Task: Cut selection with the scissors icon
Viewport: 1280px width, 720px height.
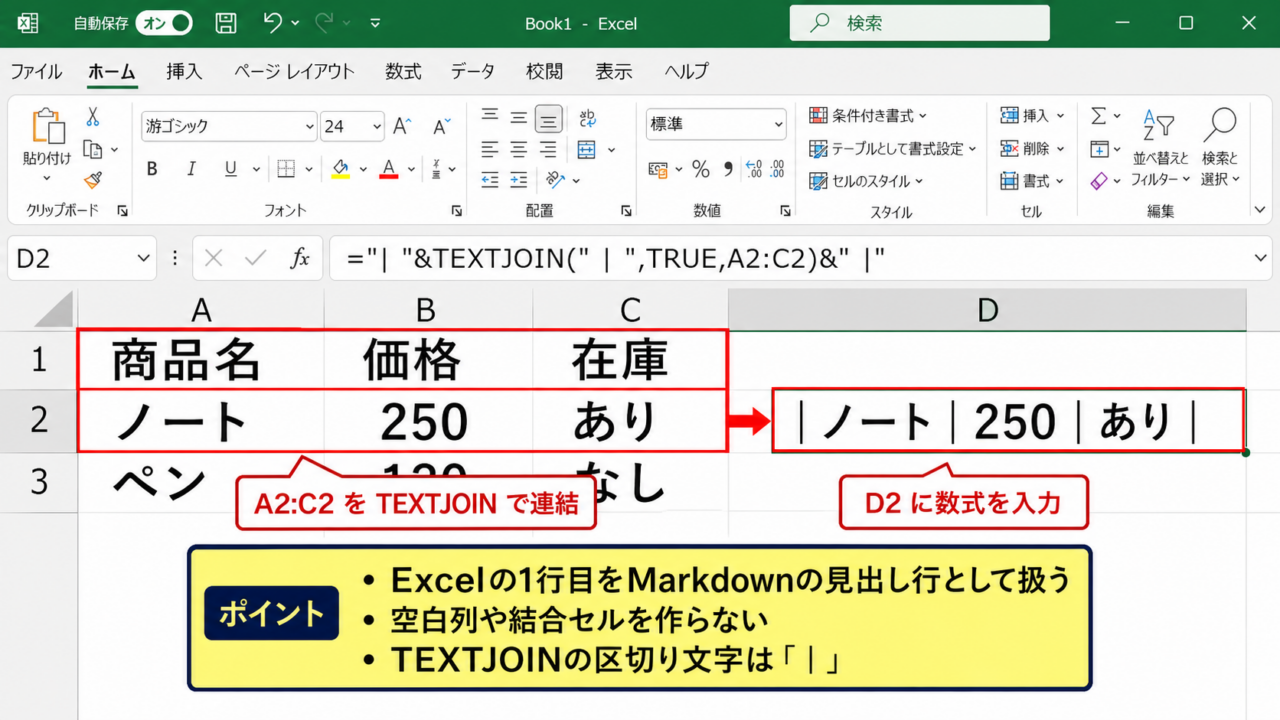Action: coord(93,117)
